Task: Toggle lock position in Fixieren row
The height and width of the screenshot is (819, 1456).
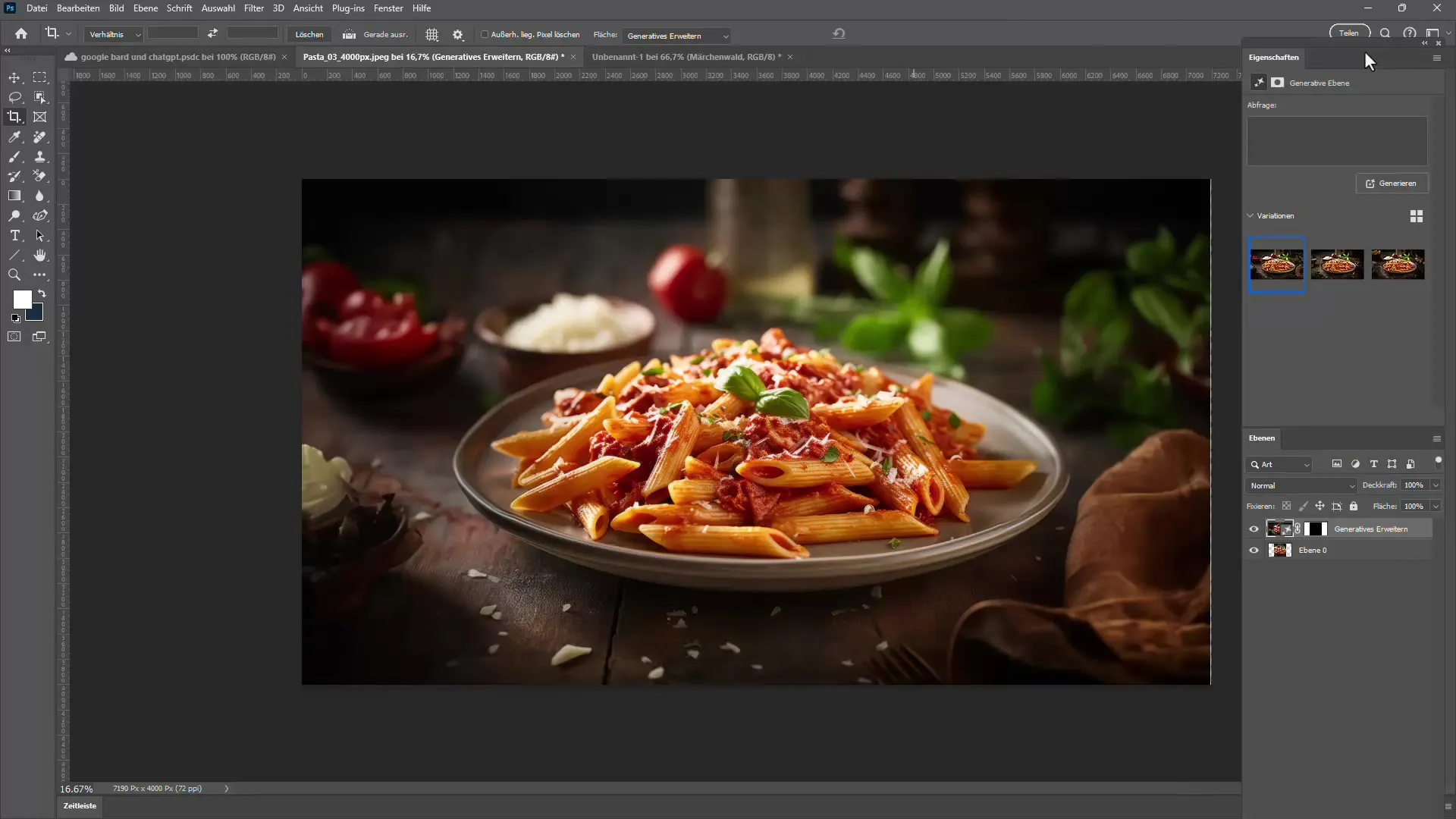Action: pyautogui.click(x=1320, y=507)
